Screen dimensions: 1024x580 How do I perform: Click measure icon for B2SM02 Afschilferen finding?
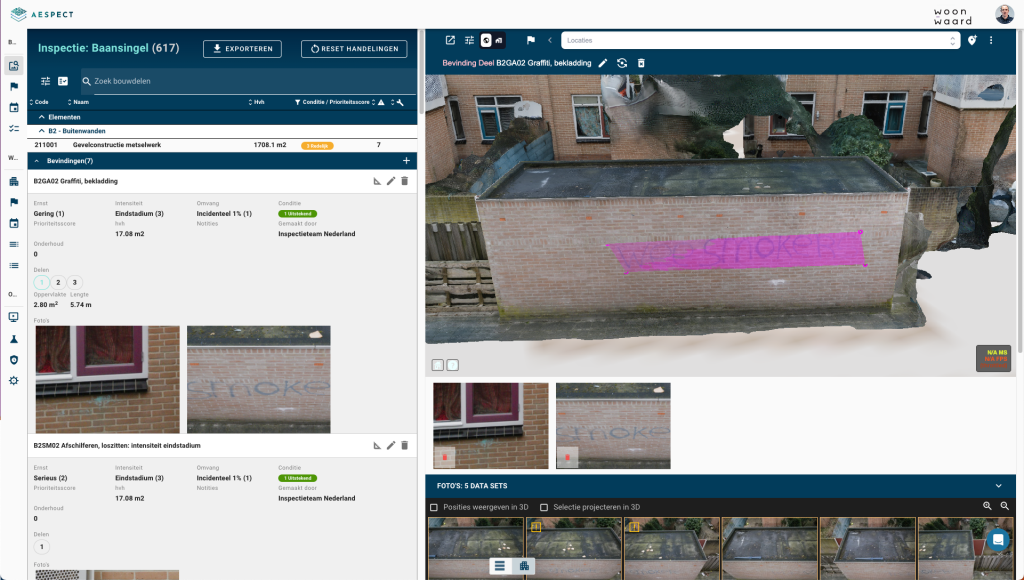377,445
